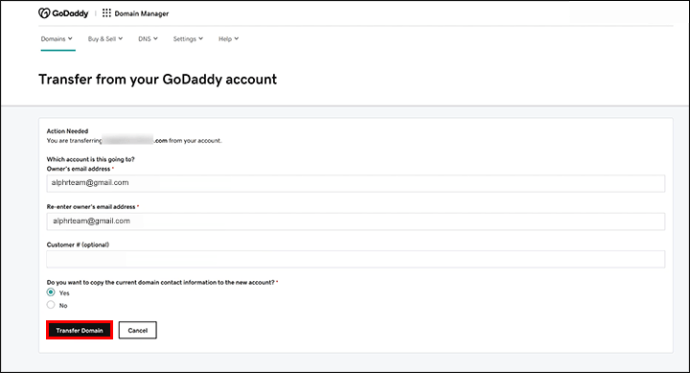Viewport: 690px width, 373px height.
Task: Open the DNS menu
Action: pos(148,39)
